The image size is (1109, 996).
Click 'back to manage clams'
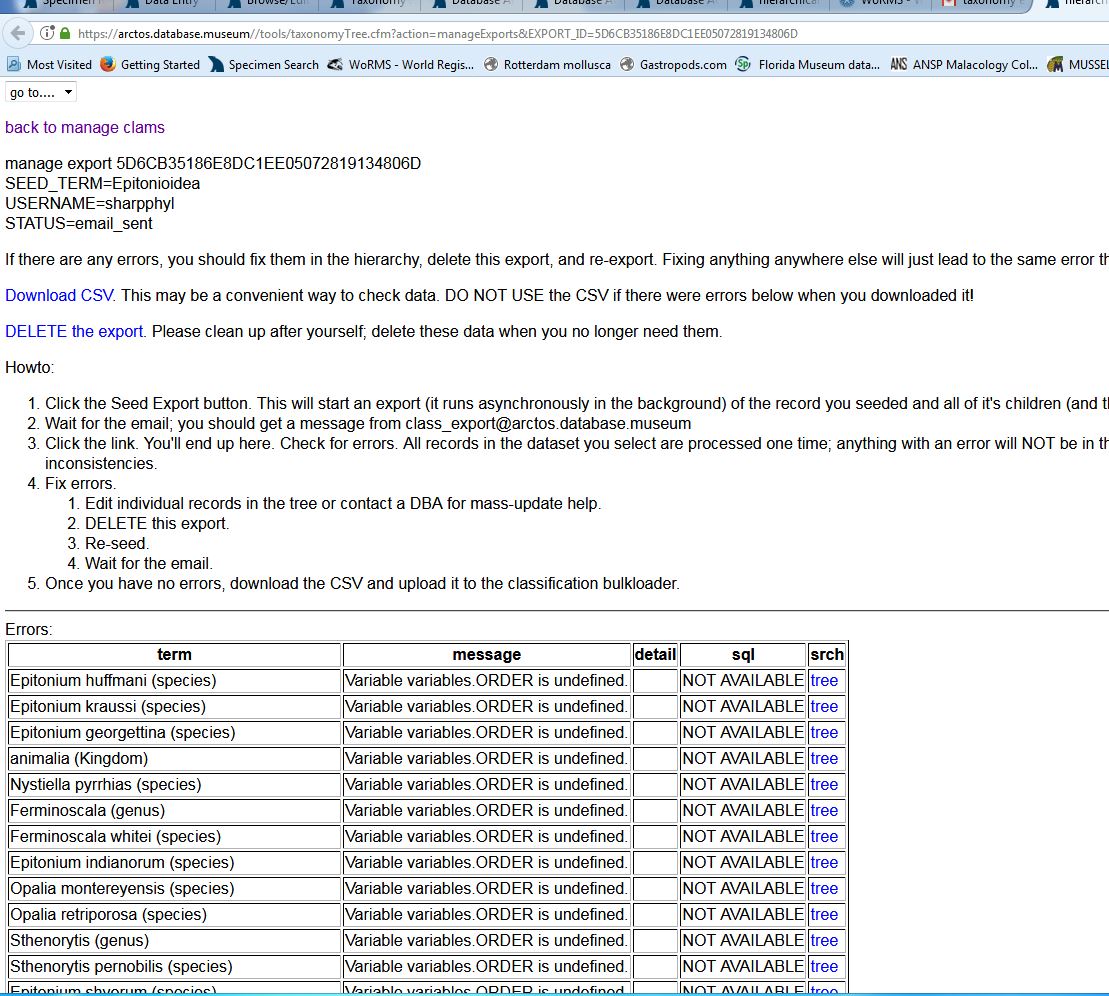pos(85,127)
